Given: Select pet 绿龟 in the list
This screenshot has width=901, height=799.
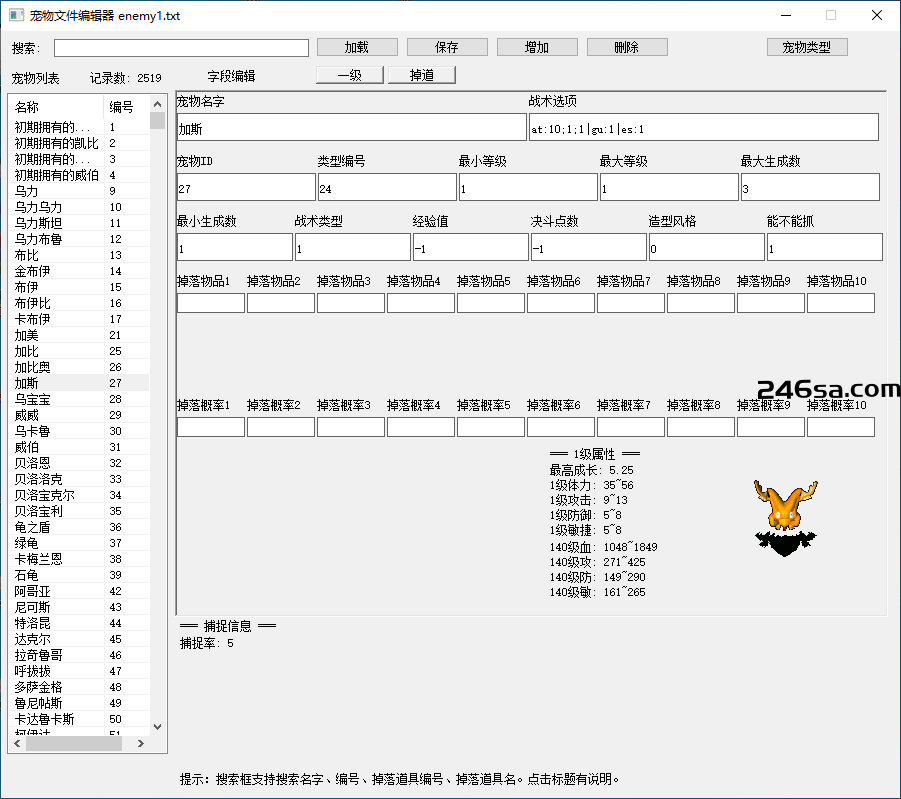Looking at the screenshot, I should click(x=79, y=543).
